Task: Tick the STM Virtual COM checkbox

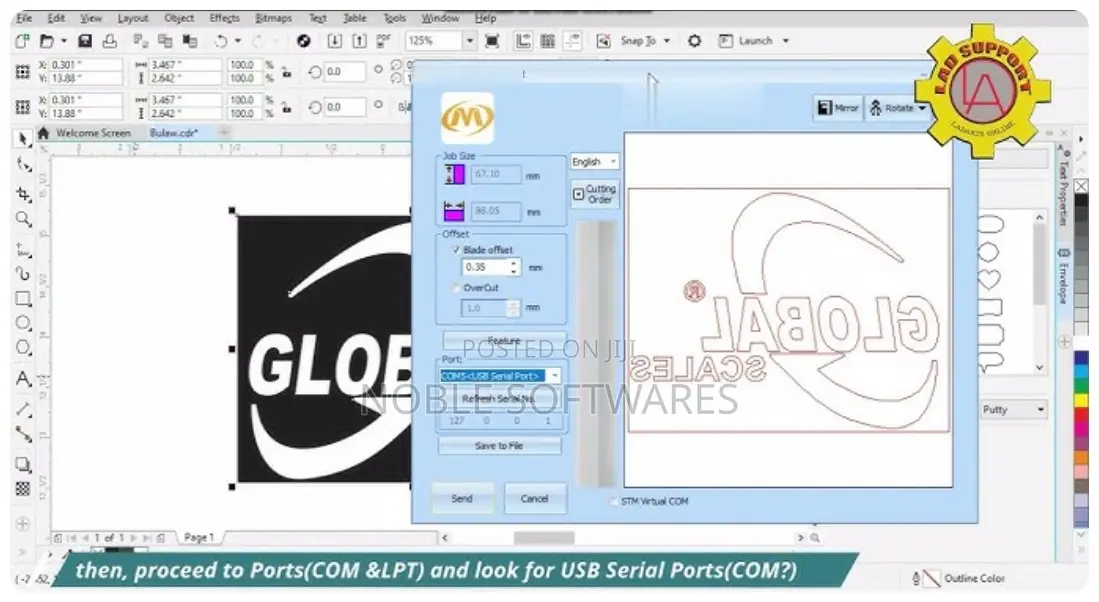Action: tap(614, 502)
